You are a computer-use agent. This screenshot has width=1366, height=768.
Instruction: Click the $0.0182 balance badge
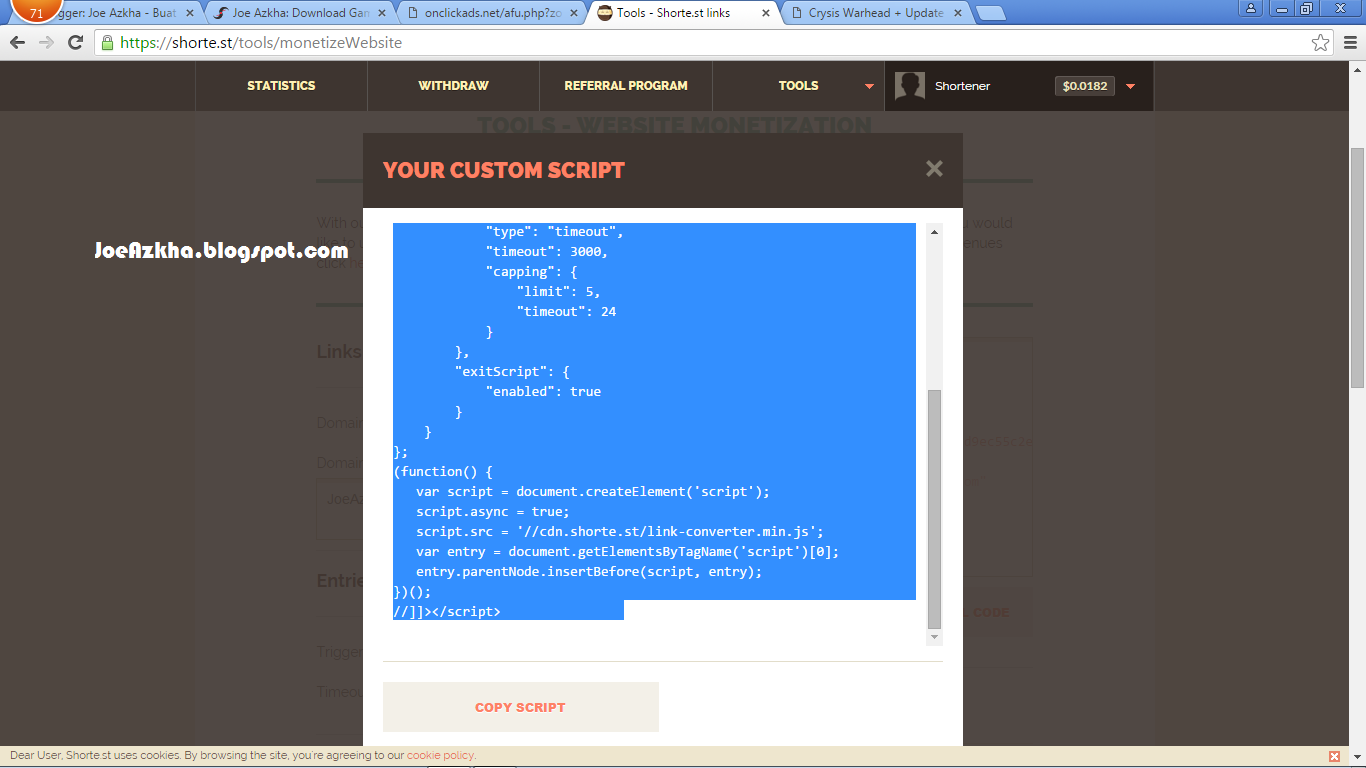1085,86
